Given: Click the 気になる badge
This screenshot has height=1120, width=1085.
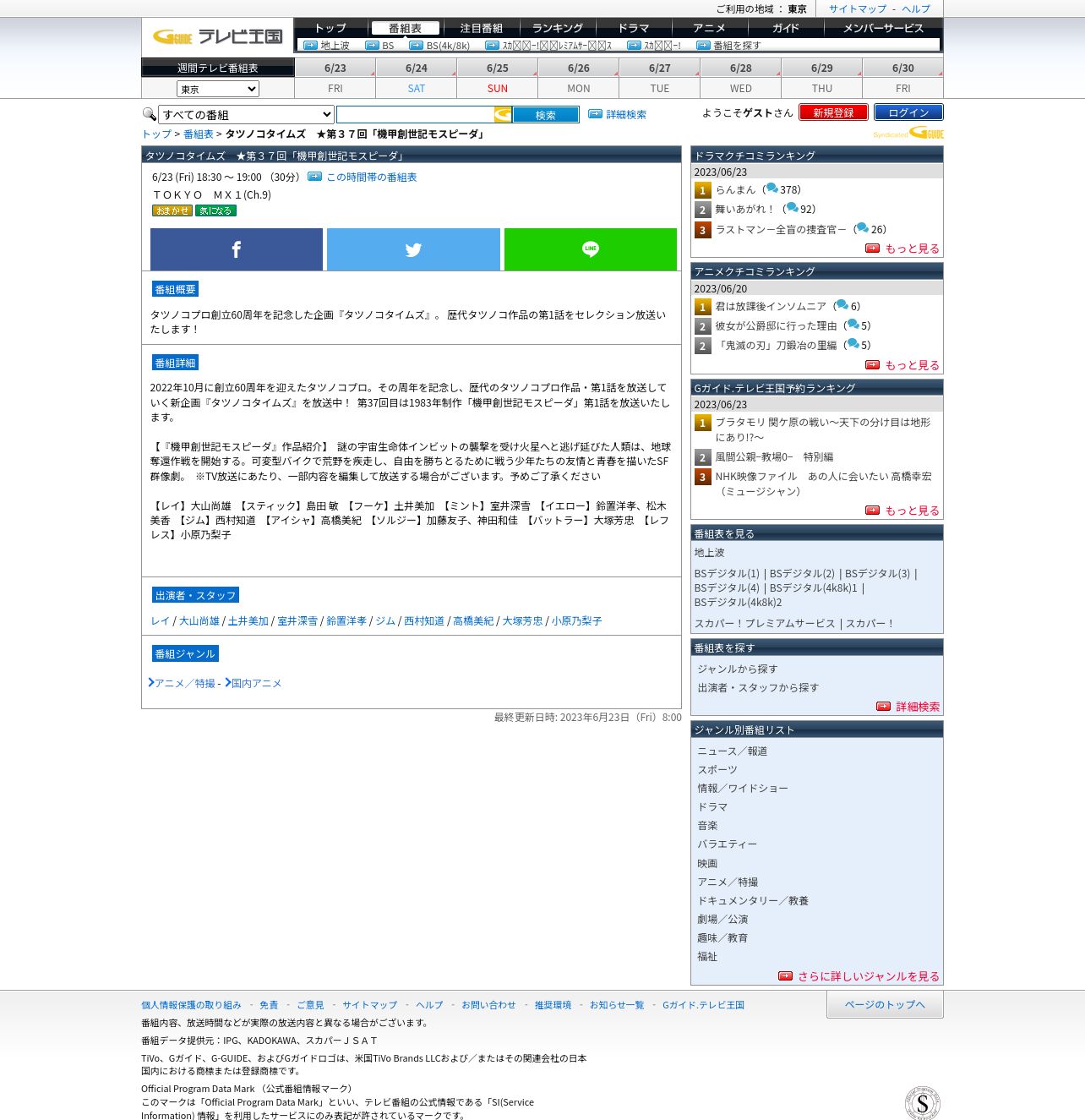Looking at the screenshot, I should tap(215, 210).
